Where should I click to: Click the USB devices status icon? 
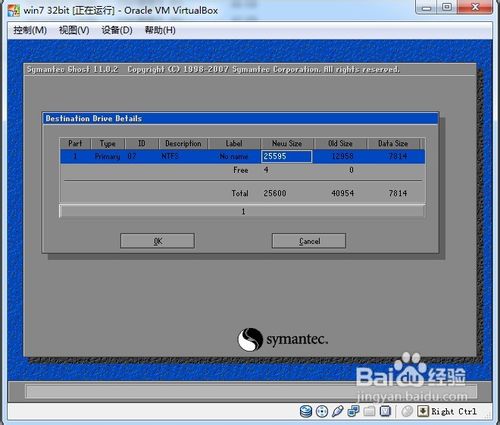click(337, 411)
